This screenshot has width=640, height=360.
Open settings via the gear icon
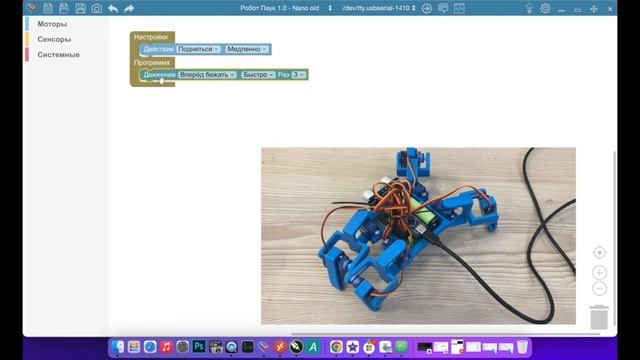point(545,8)
